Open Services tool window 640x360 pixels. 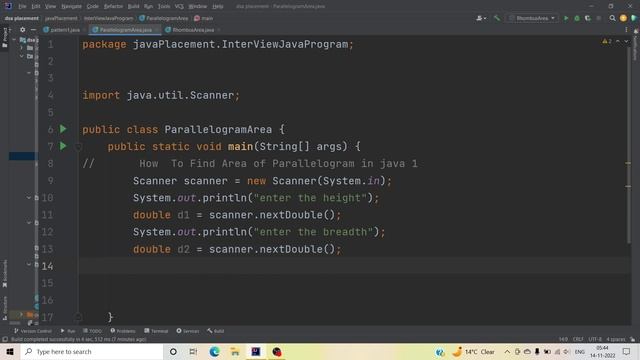(188, 331)
